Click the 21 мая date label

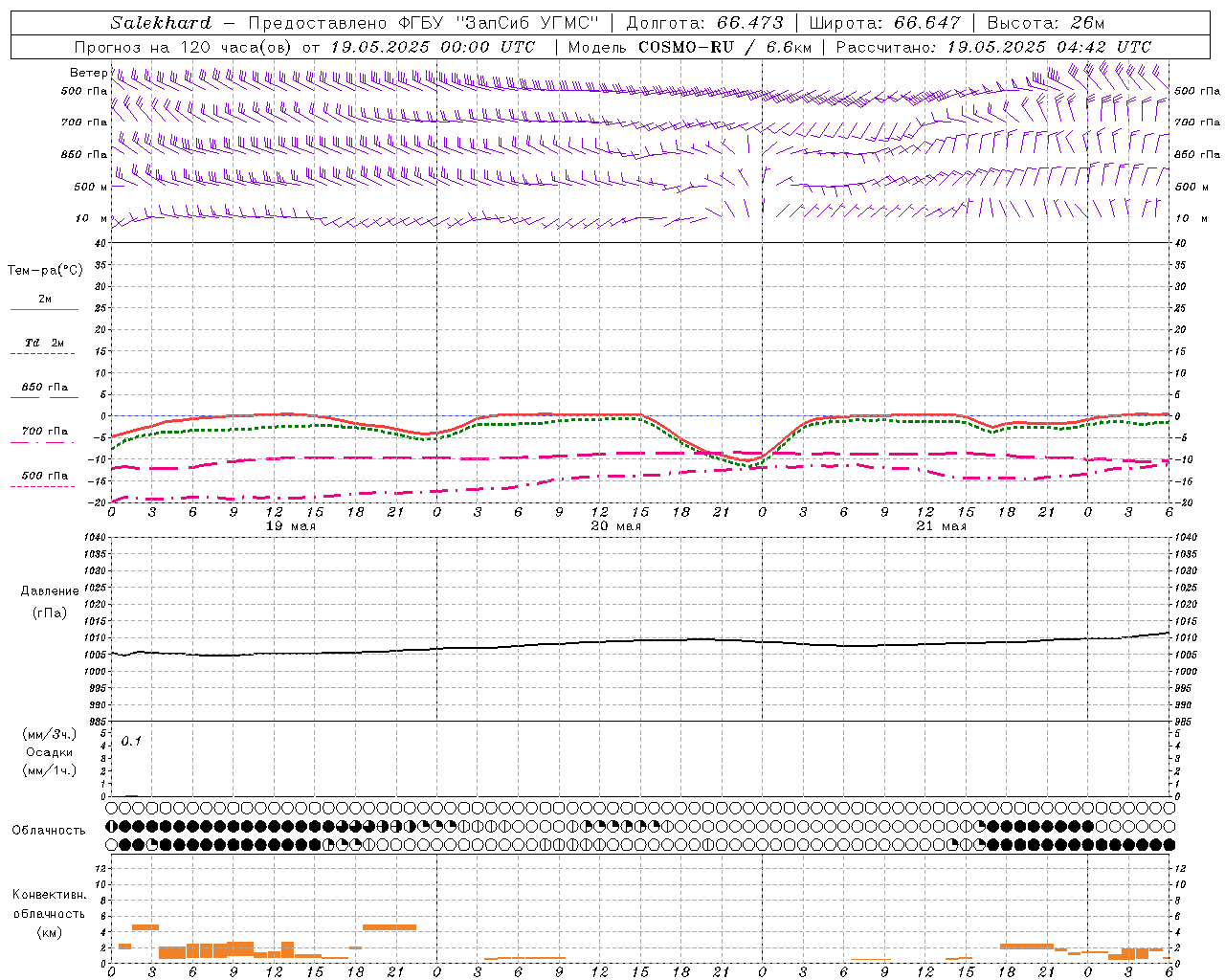942,526
